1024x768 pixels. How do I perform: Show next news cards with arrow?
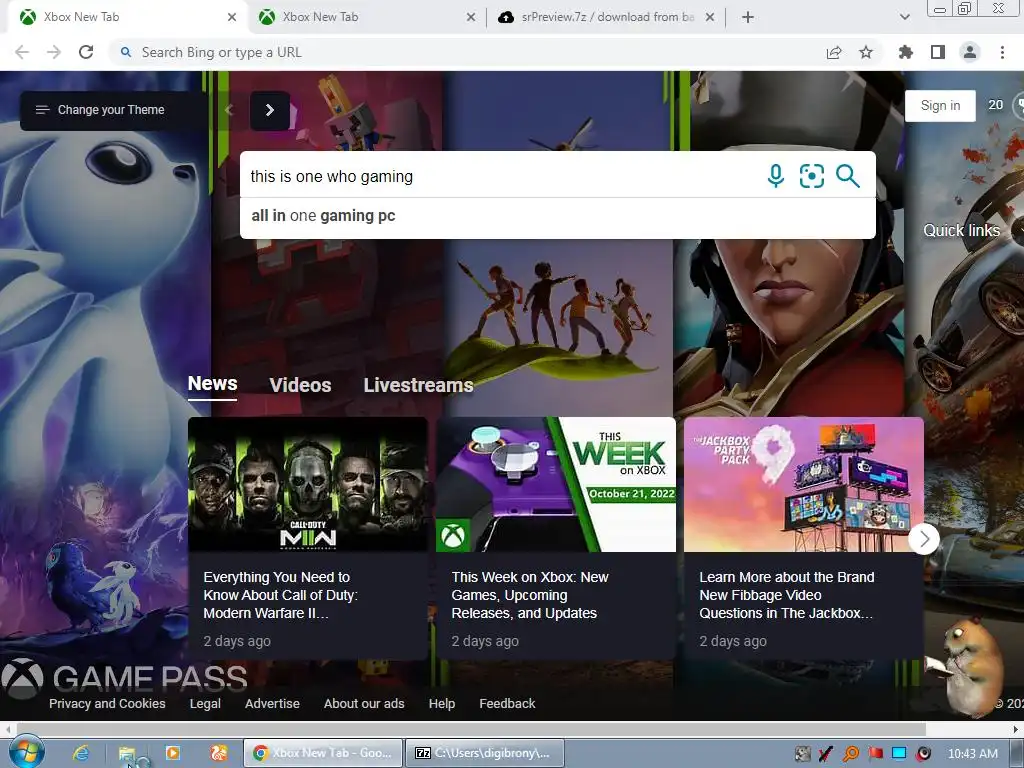pos(923,539)
